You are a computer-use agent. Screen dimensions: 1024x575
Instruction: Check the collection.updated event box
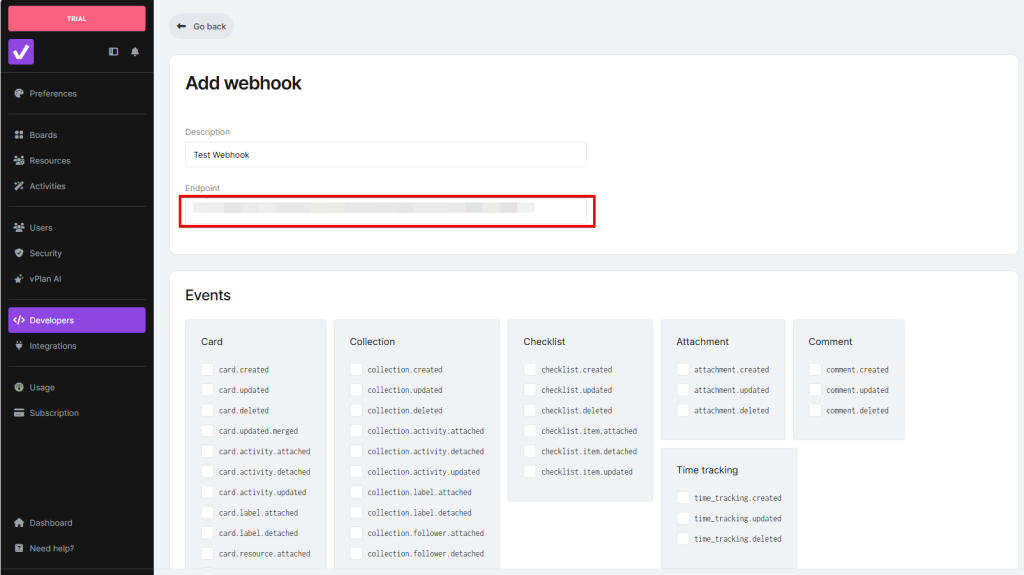tap(356, 390)
